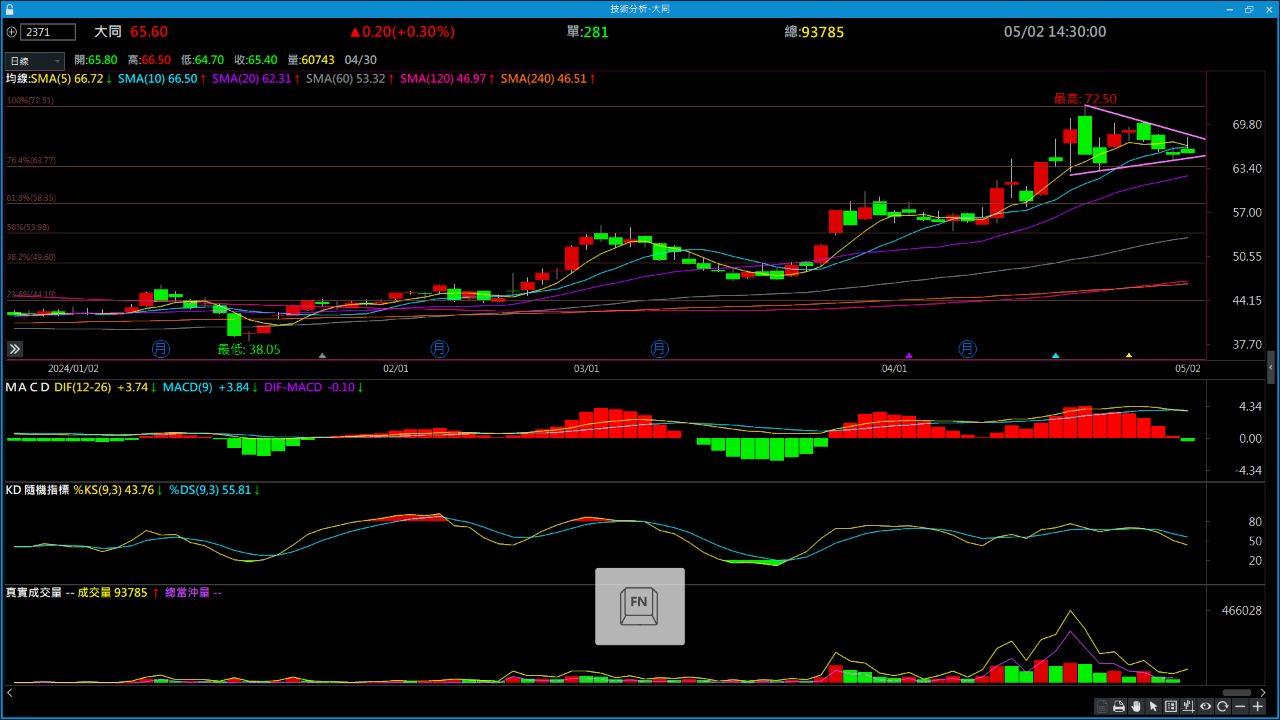Activate the crosshair measurement tool

(x=1188, y=707)
